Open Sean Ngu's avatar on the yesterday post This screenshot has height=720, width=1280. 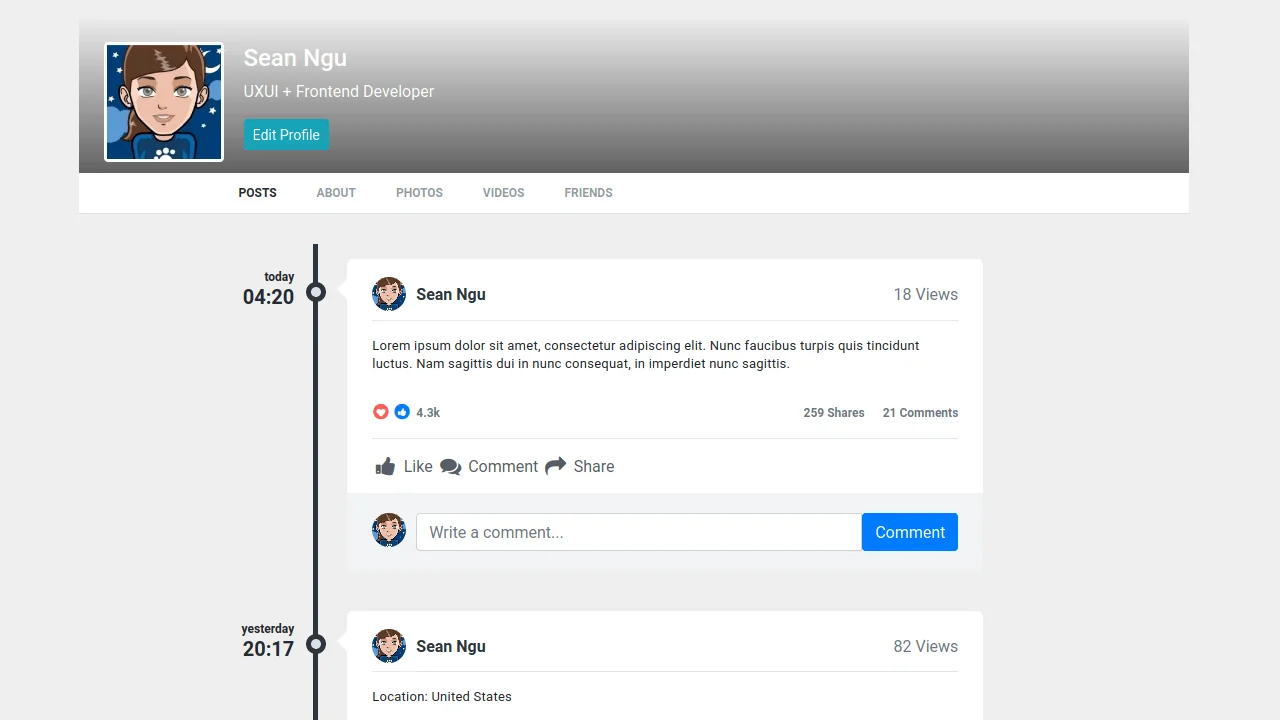pos(389,645)
